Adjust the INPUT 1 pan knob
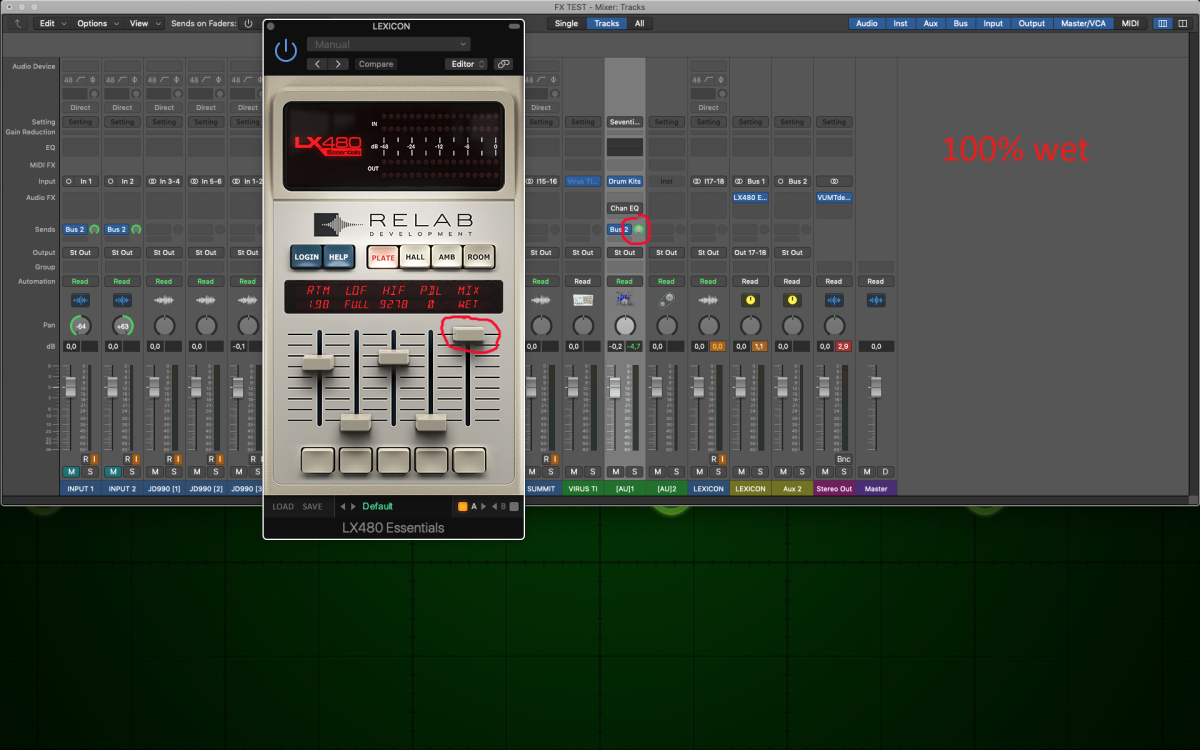The height and width of the screenshot is (750, 1200). coord(80,326)
